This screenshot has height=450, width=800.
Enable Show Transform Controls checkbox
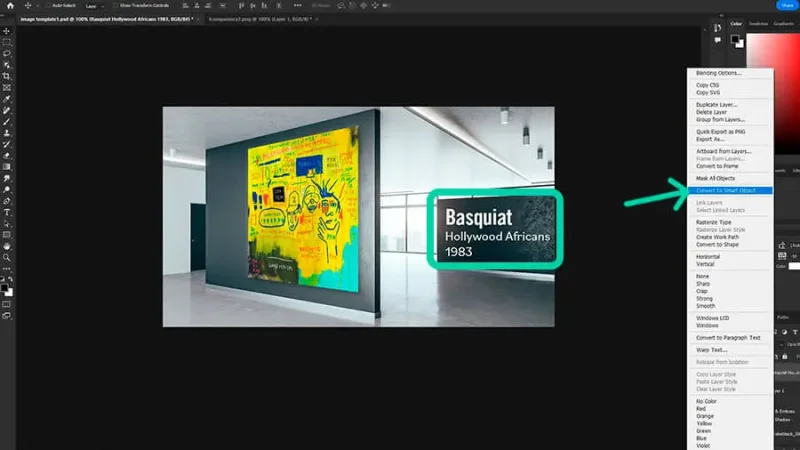point(116,6)
